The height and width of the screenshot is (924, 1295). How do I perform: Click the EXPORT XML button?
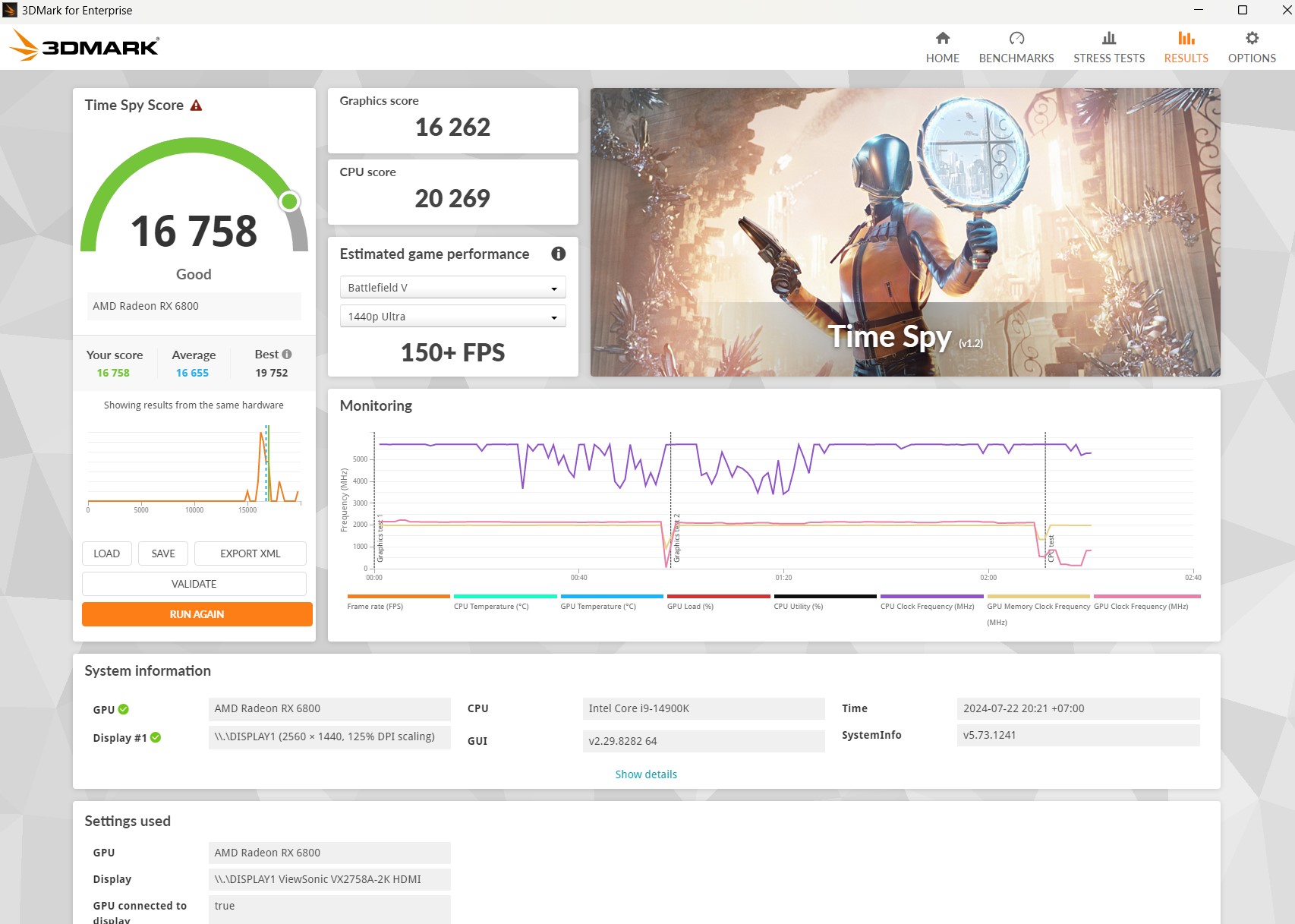250,553
